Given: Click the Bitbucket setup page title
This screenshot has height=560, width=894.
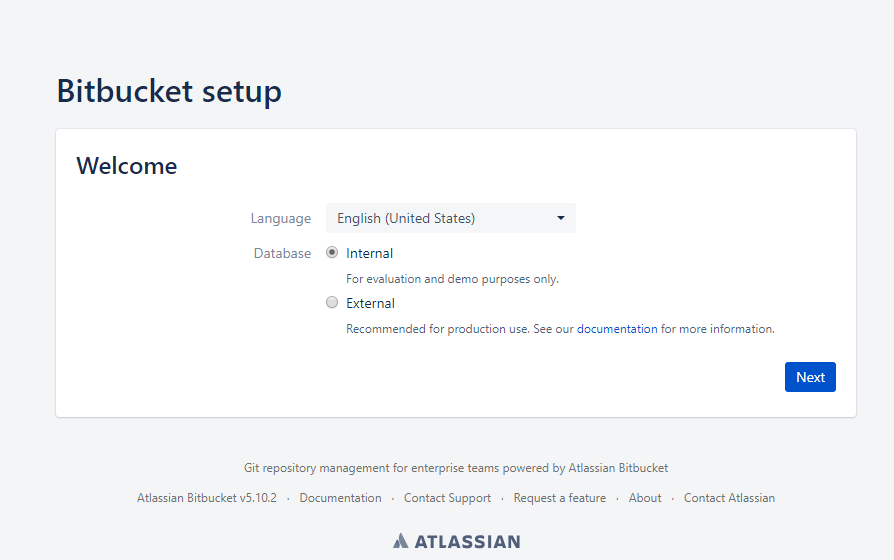Looking at the screenshot, I should tap(169, 91).
